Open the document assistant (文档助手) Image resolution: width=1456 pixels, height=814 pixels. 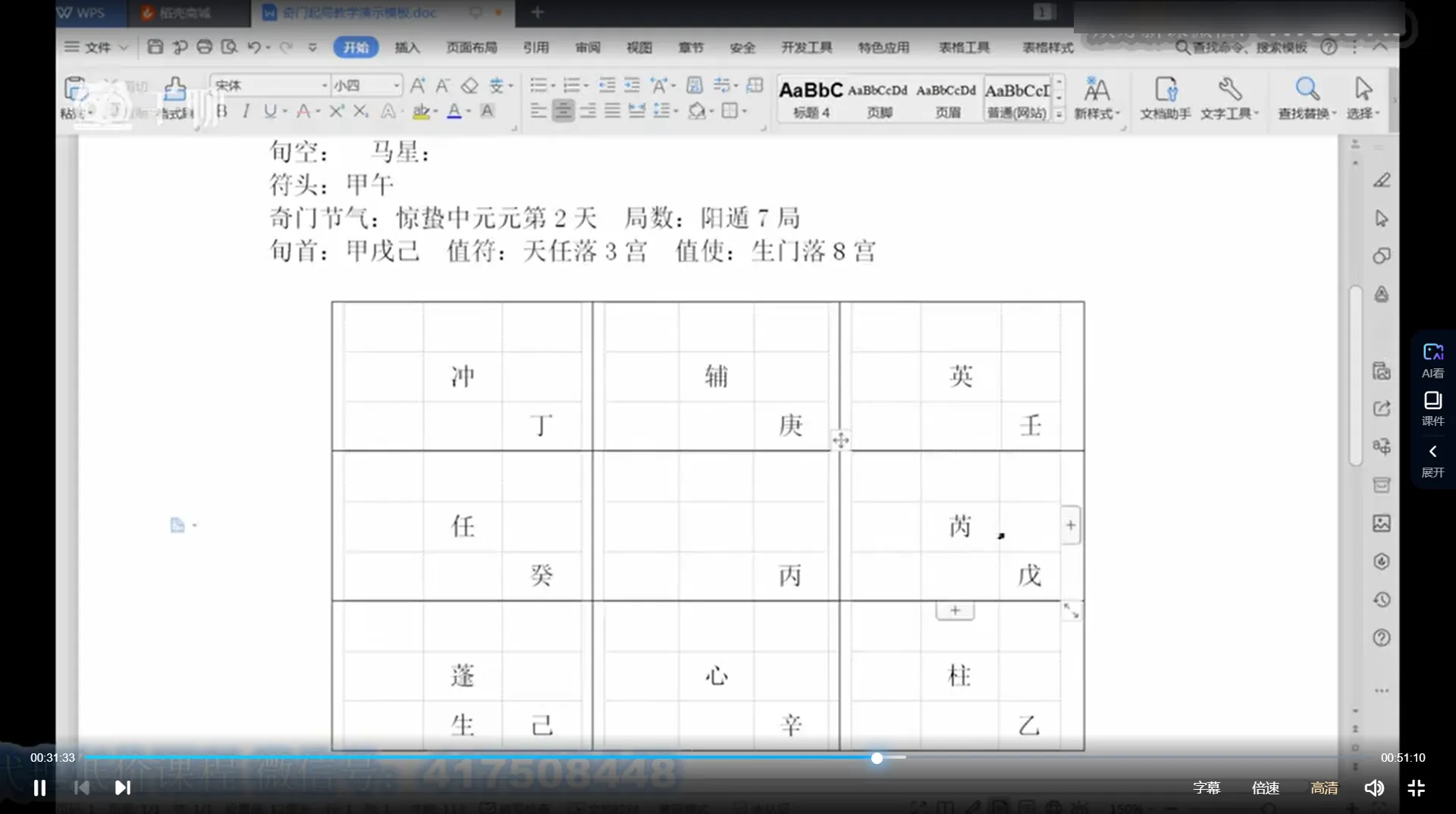tap(1166, 99)
